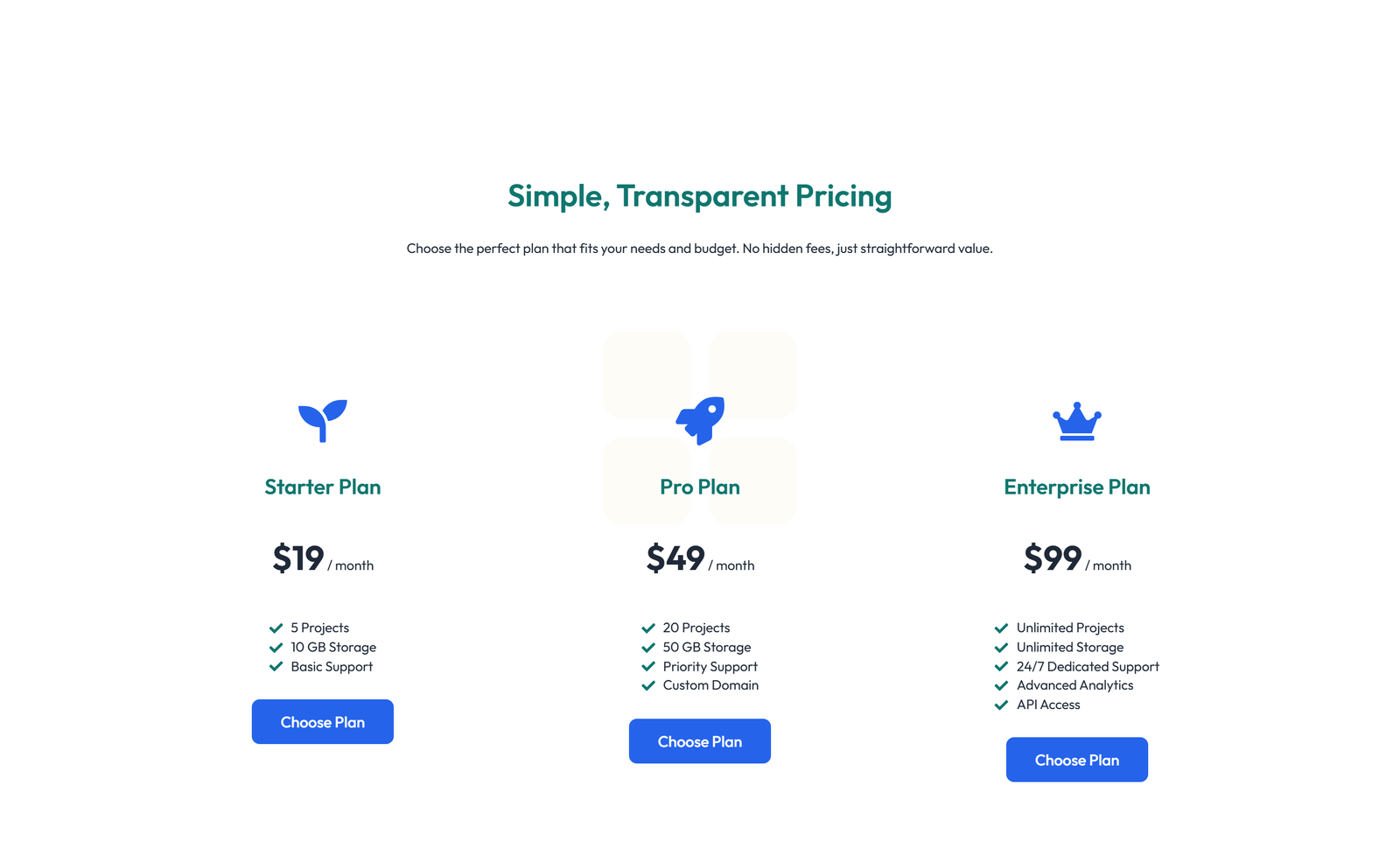Click the checkmark next to Unlimited Projects
Viewport: 1400px width, 856px height.
(1000, 628)
